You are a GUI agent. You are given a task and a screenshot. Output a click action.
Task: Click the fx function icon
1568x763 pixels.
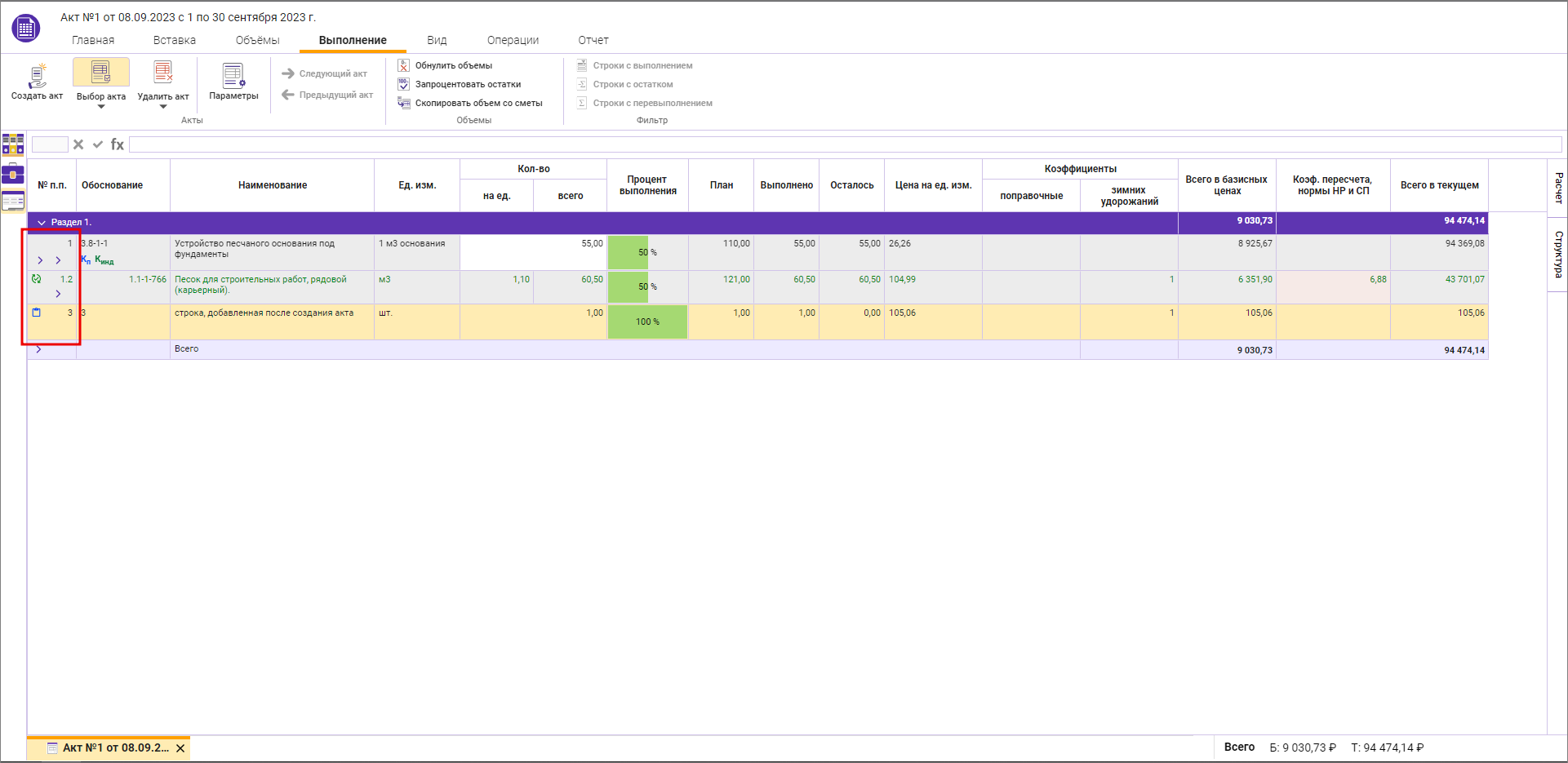118,144
